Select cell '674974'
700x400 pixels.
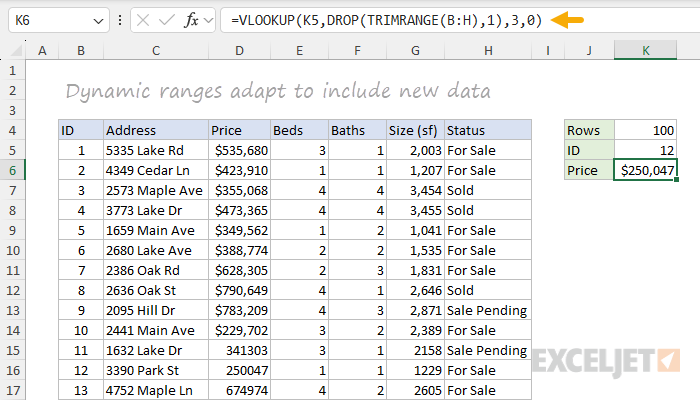pyautogui.click(x=239, y=390)
